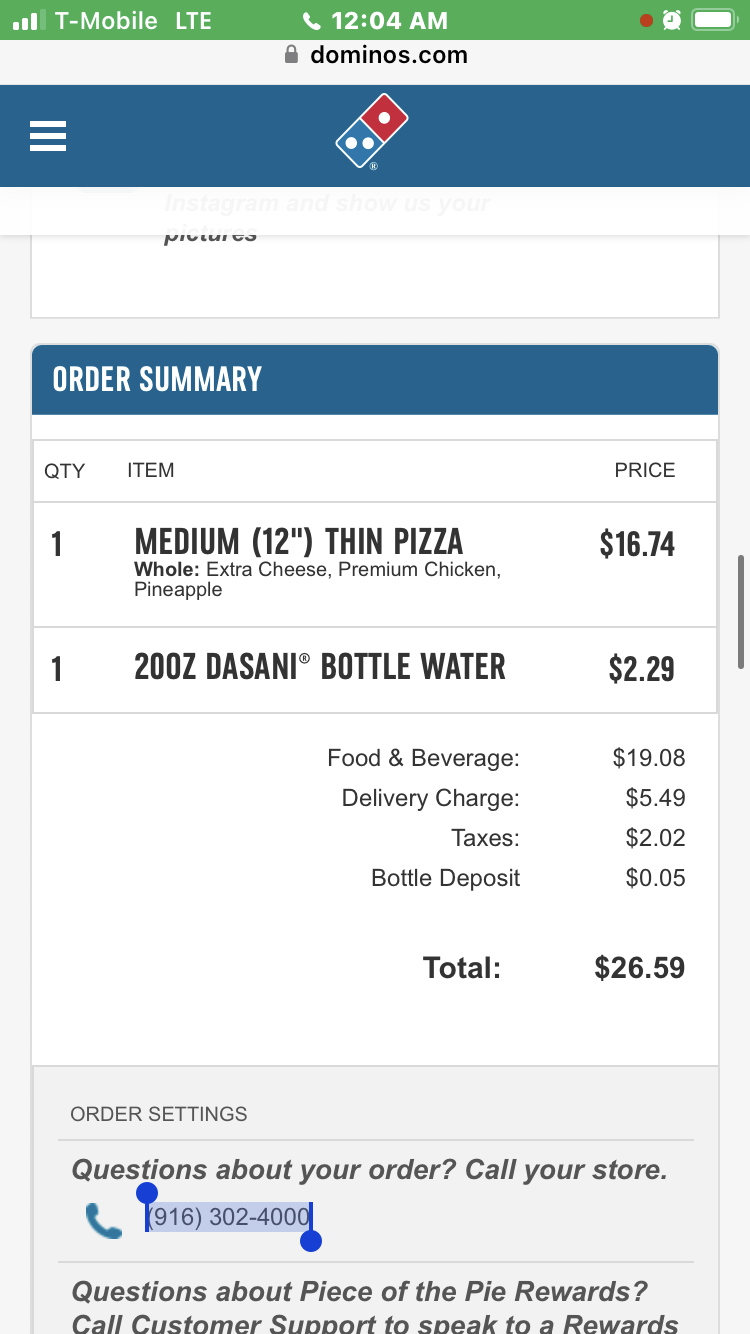Tap the dominos.com address bar
The height and width of the screenshot is (1334, 750).
click(388, 55)
